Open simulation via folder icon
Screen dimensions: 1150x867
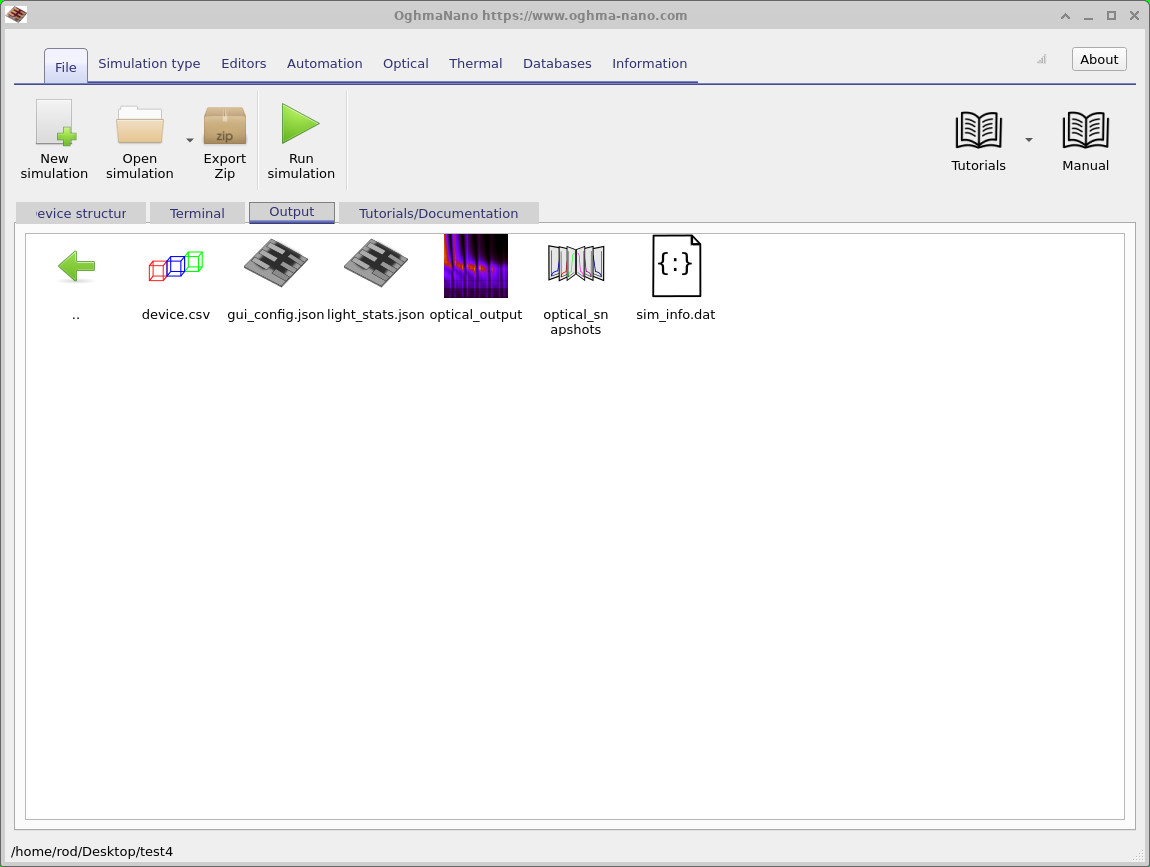pos(139,125)
